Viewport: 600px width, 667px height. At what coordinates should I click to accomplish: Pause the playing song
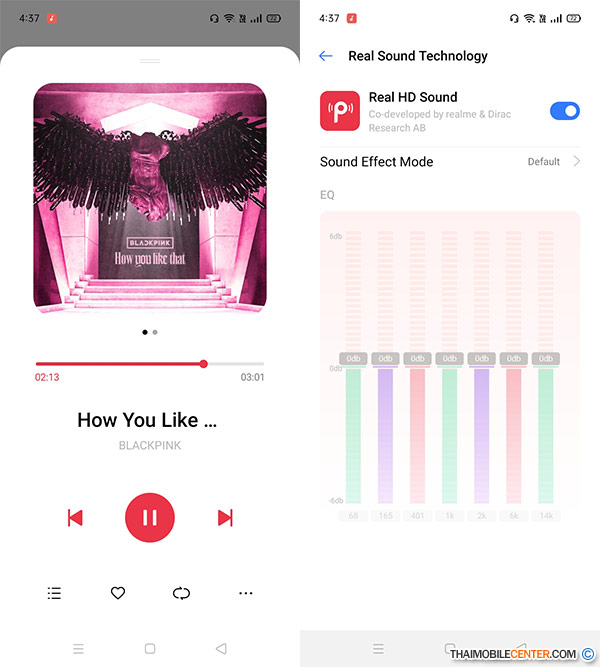[150, 517]
